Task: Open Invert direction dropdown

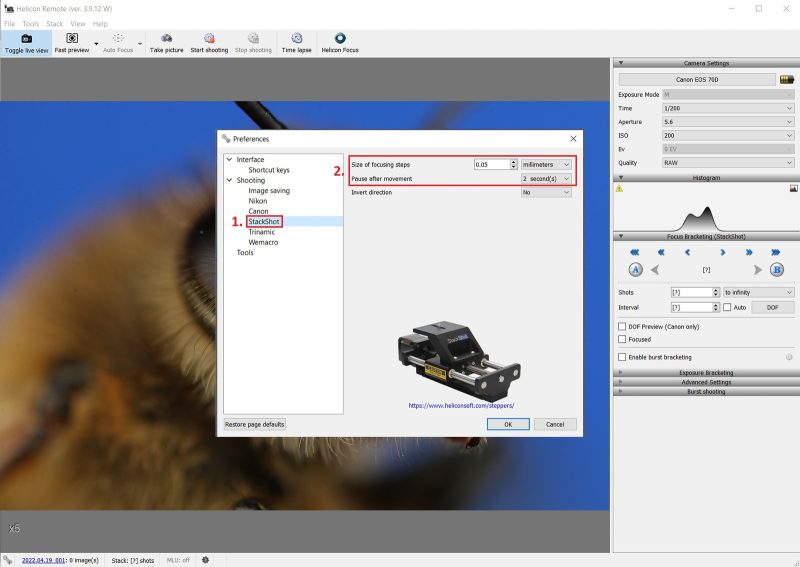Action: tap(546, 192)
